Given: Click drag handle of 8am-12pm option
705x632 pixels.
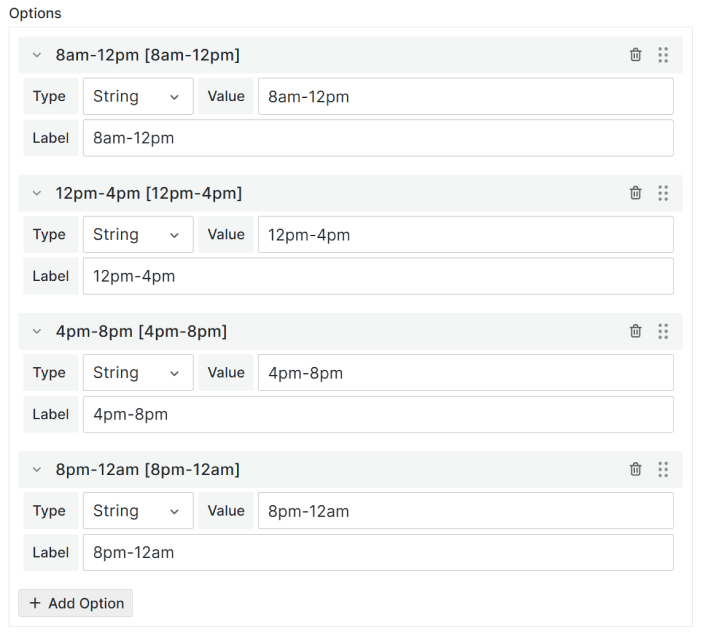Looking at the screenshot, I should pyautogui.click(x=663, y=55).
